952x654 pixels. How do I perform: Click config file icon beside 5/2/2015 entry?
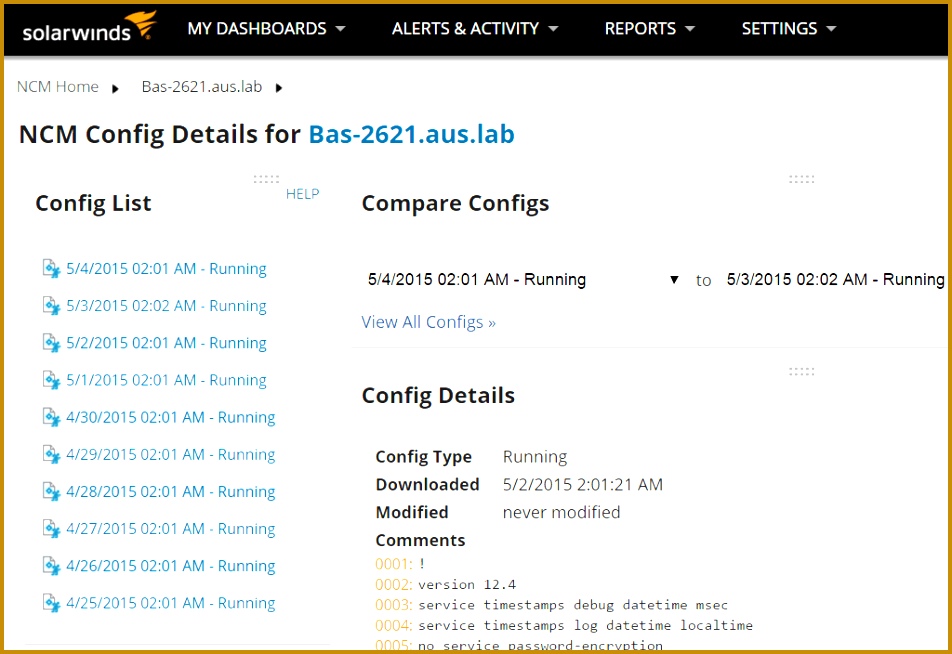click(51, 342)
